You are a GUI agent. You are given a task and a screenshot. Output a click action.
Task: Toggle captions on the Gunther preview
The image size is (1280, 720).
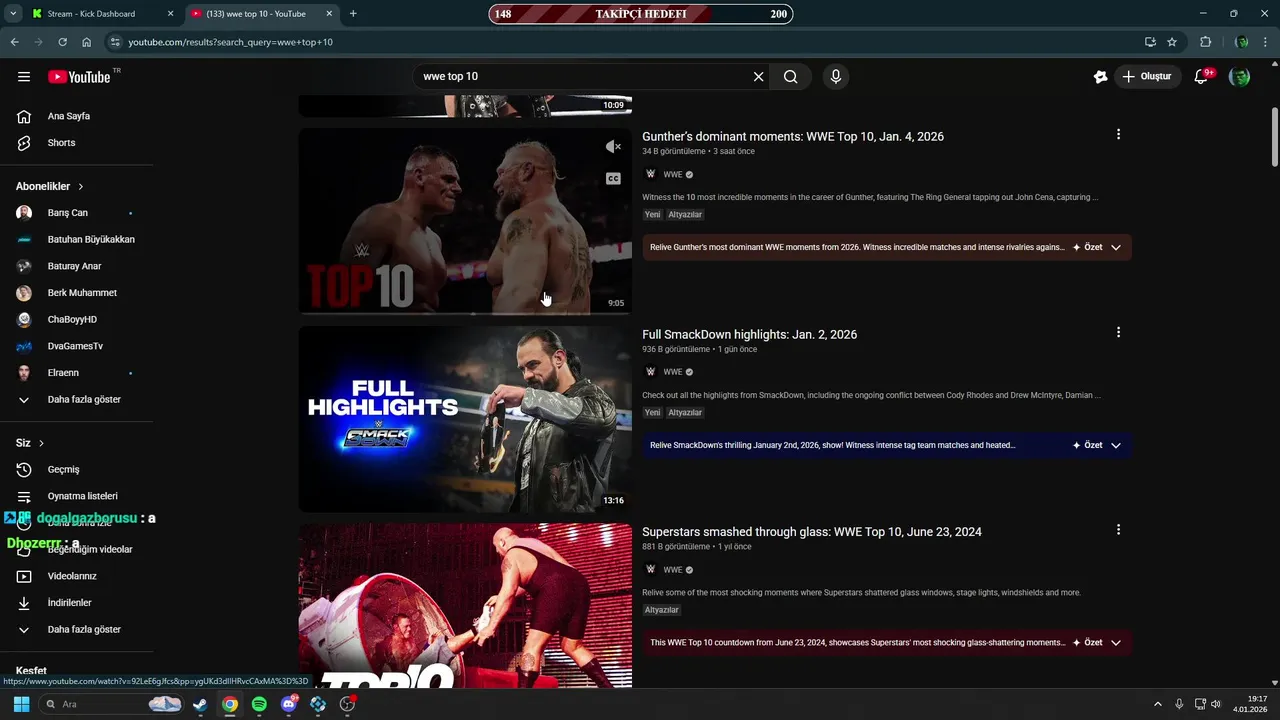tap(613, 179)
